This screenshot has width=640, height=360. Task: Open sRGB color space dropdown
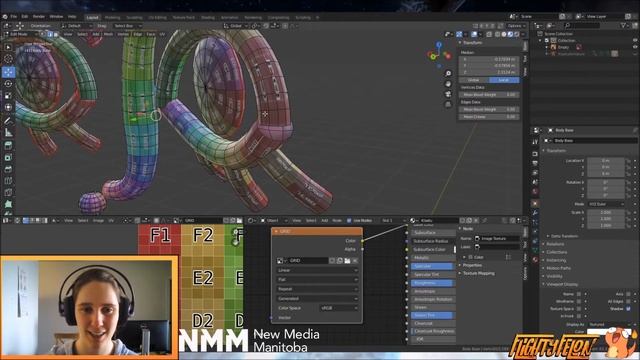point(339,308)
